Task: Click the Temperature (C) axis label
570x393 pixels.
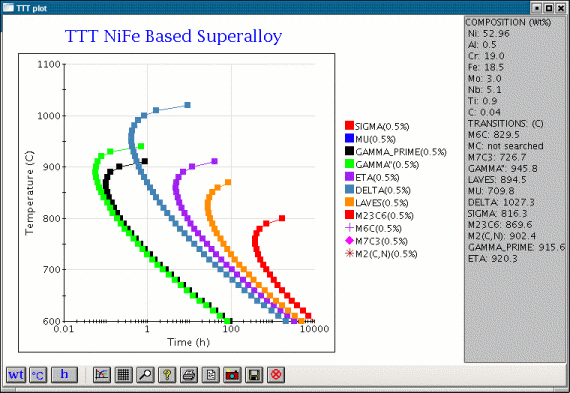Action: [x=29, y=193]
